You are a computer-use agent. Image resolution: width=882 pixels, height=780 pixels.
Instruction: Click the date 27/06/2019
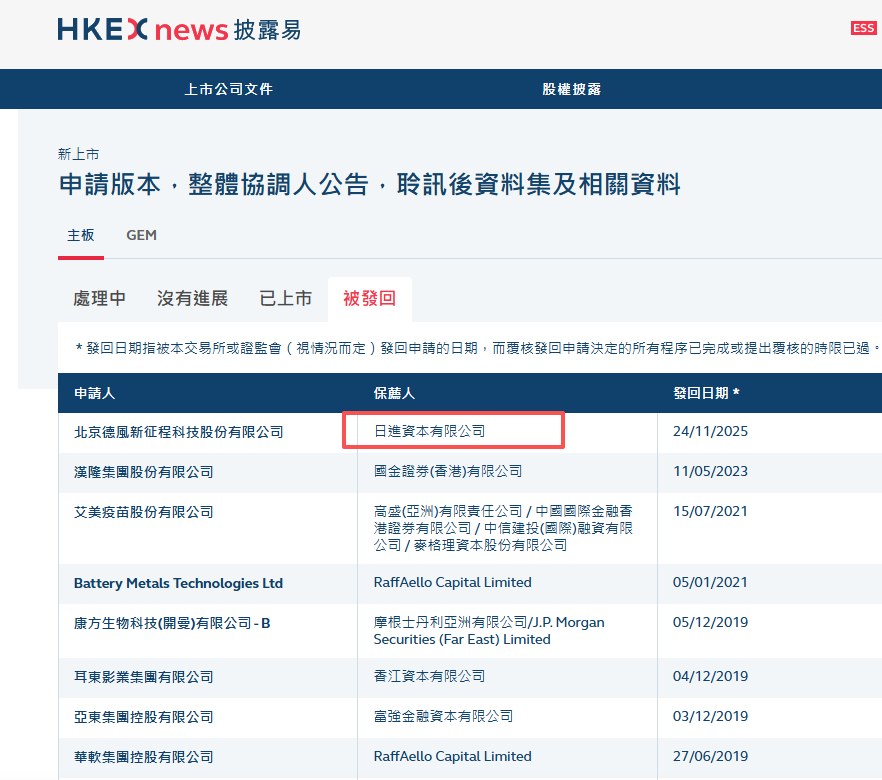(710, 756)
